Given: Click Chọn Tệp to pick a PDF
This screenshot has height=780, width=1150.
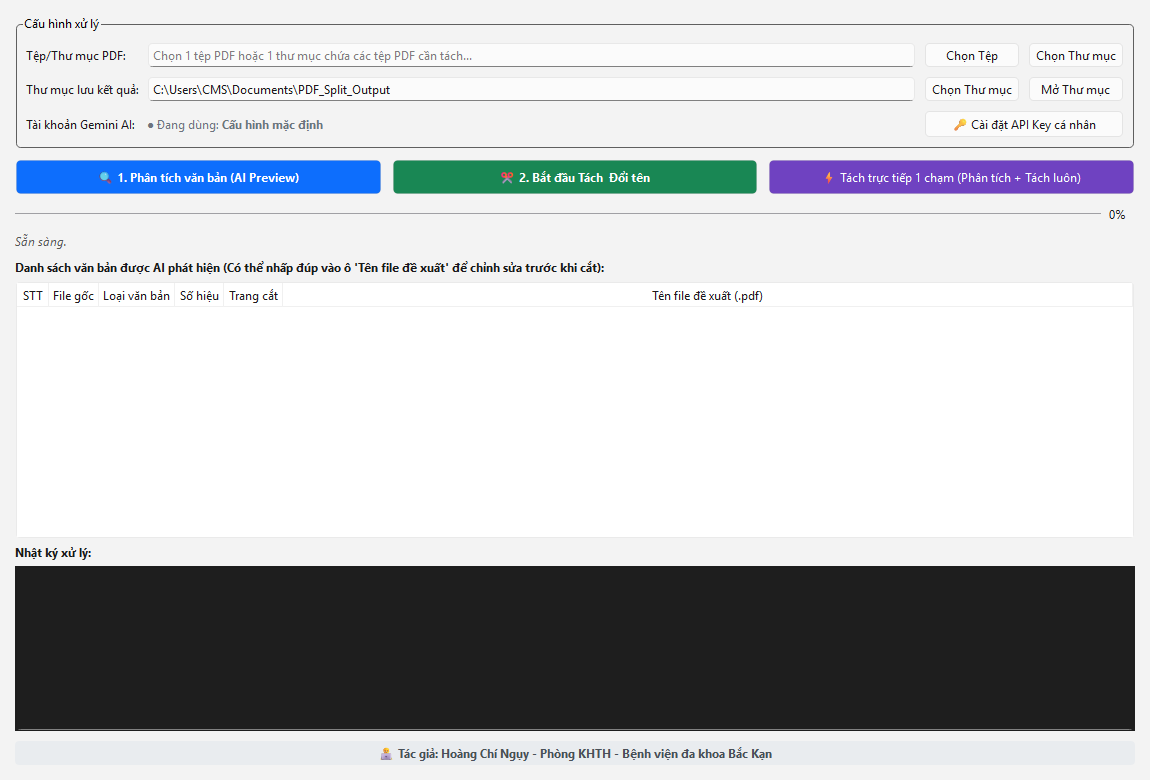Looking at the screenshot, I should coord(972,56).
